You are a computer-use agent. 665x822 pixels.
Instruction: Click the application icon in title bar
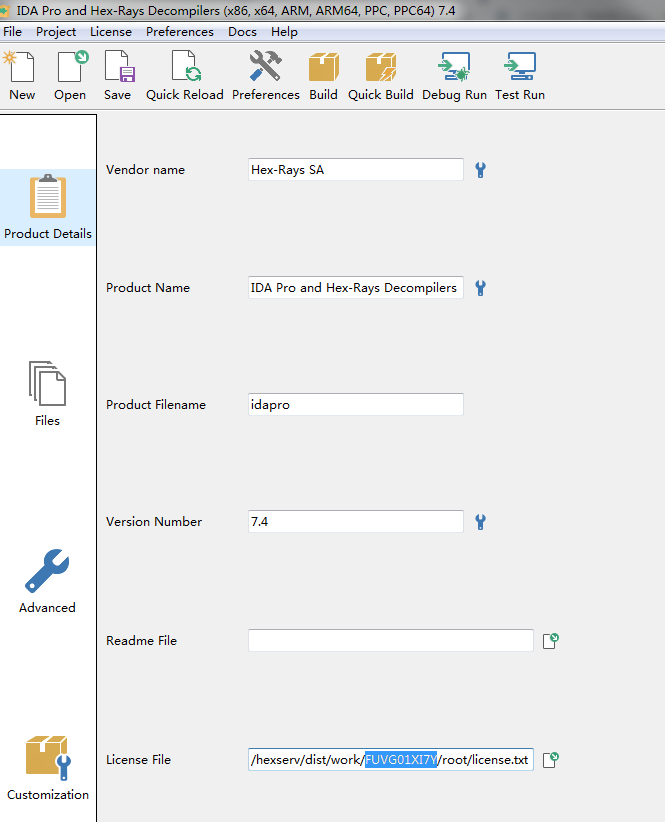(x=5, y=10)
